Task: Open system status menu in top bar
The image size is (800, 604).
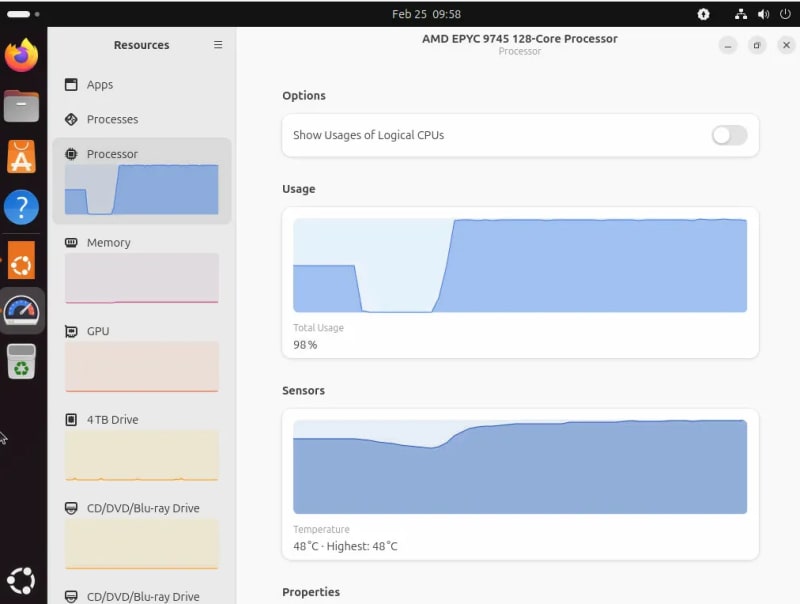Action: 762,14
